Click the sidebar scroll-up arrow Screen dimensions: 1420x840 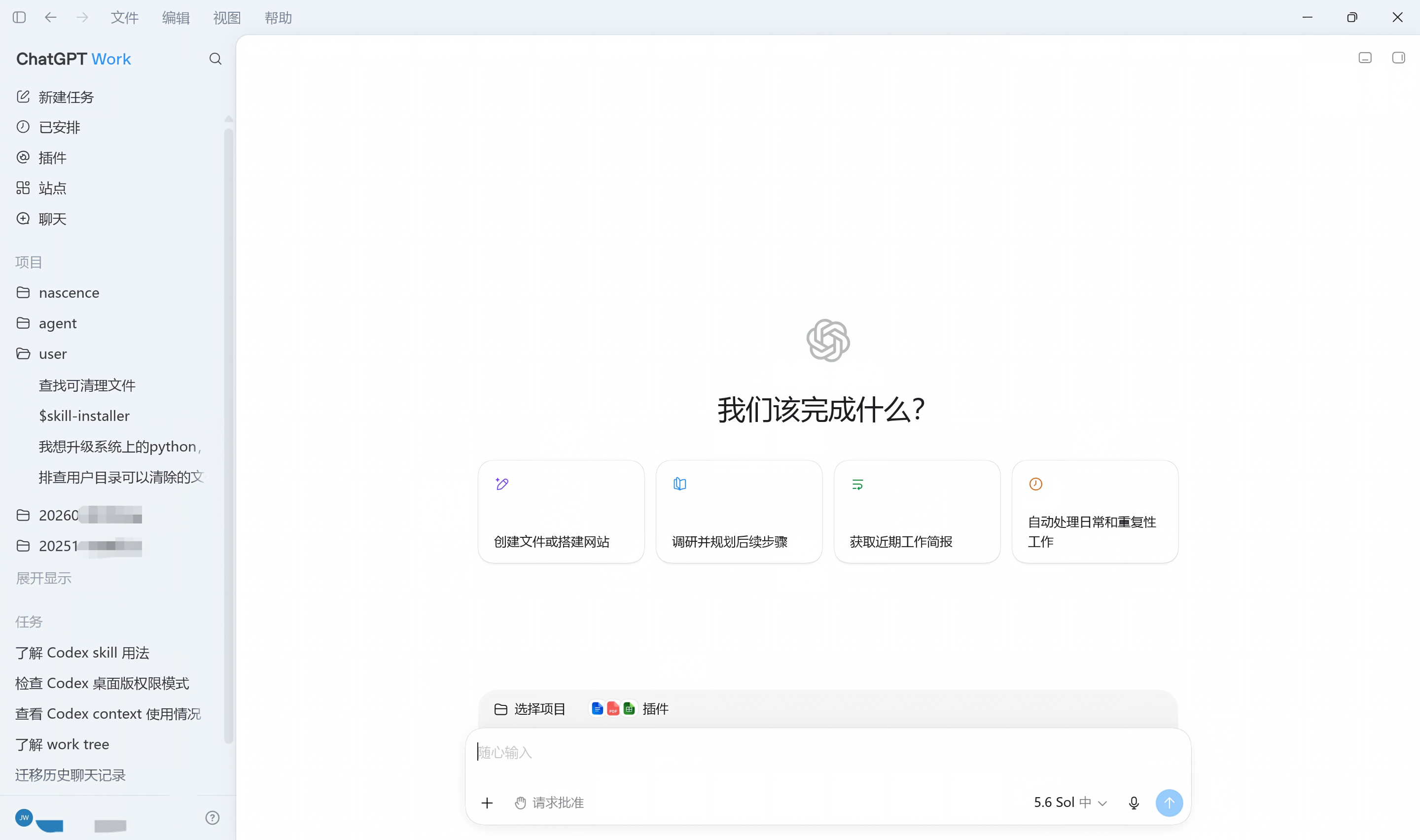pyautogui.click(x=229, y=118)
